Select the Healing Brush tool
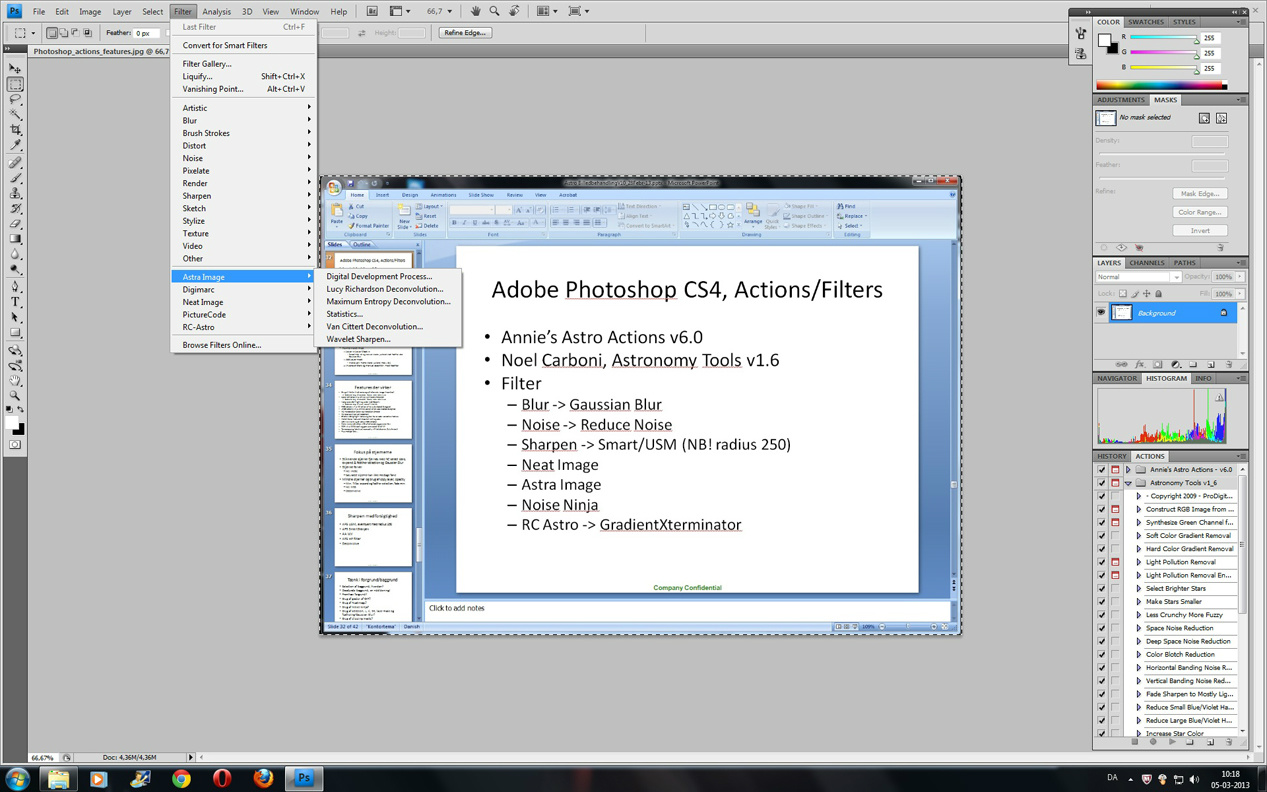The image size is (1267, 792). [x=15, y=163]
